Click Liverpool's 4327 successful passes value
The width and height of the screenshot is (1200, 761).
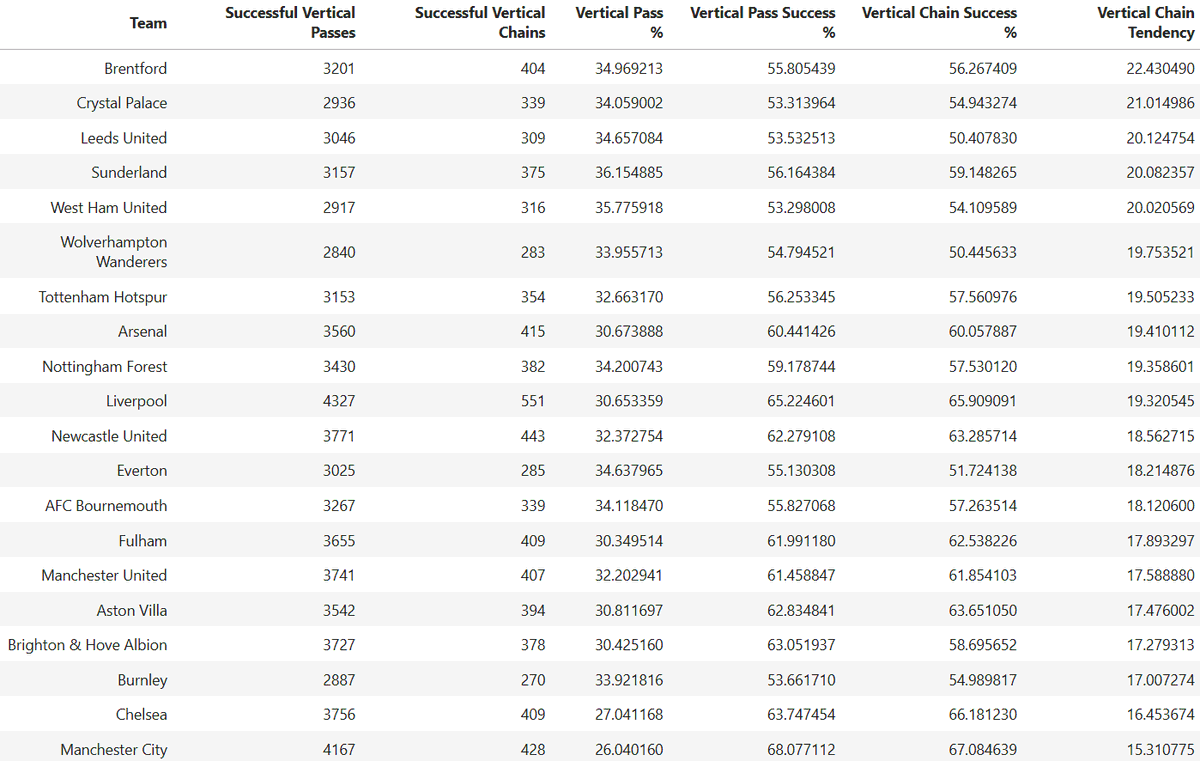339,401
